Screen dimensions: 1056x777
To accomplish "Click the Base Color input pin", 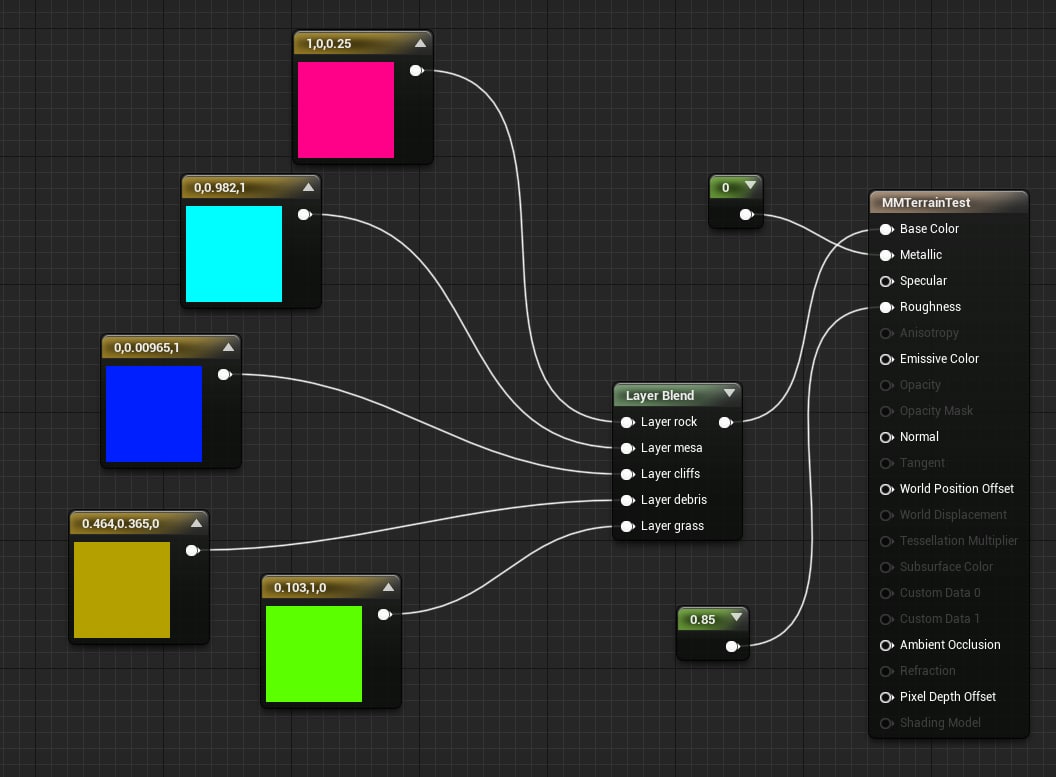I will [887, 229].
